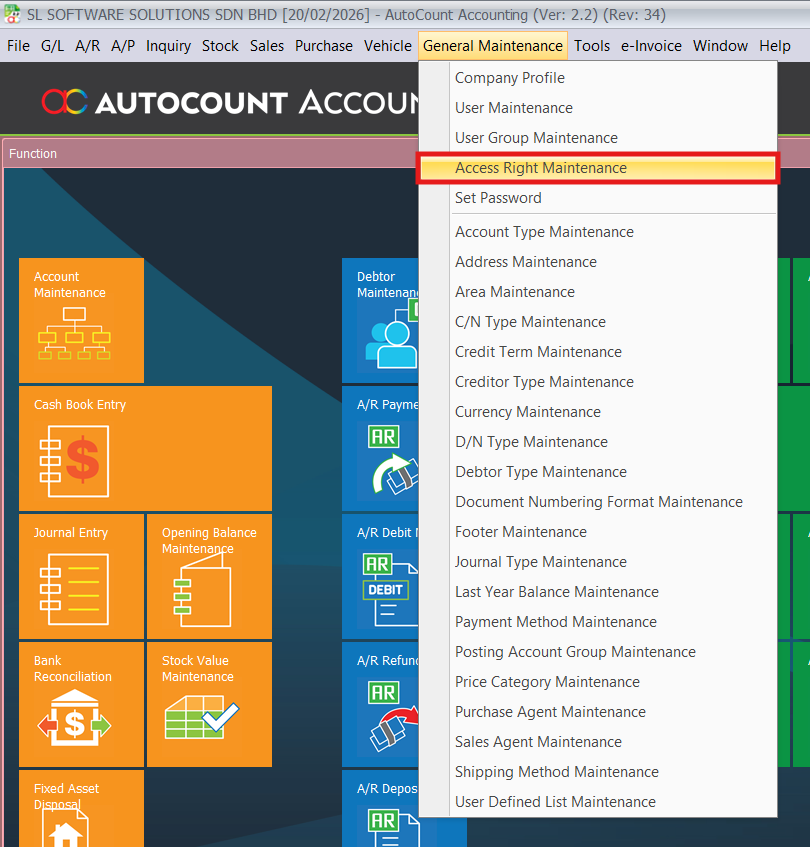Expand the e-Invoice menu

coord(651,46)
